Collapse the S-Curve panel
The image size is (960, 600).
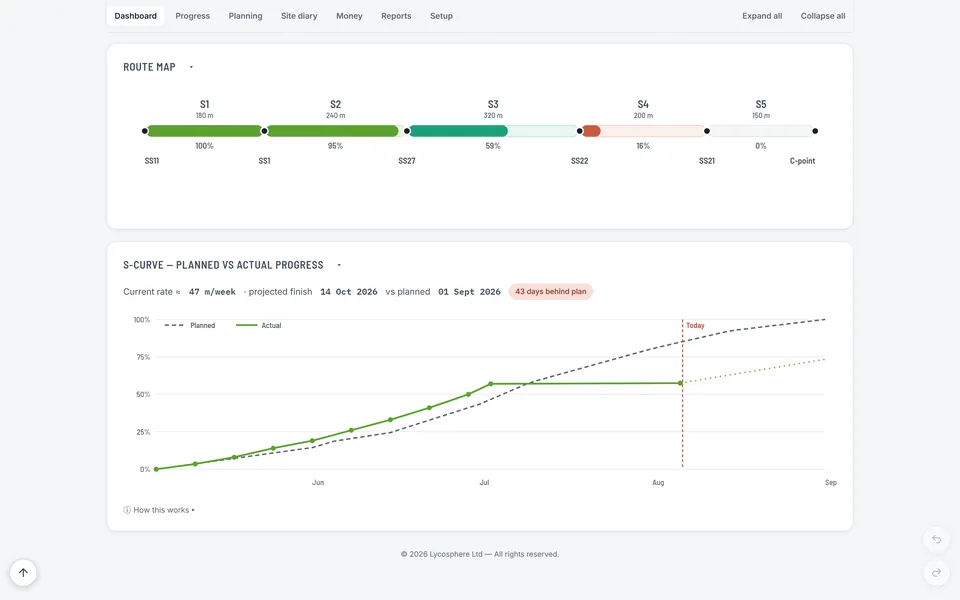[339, 265]
